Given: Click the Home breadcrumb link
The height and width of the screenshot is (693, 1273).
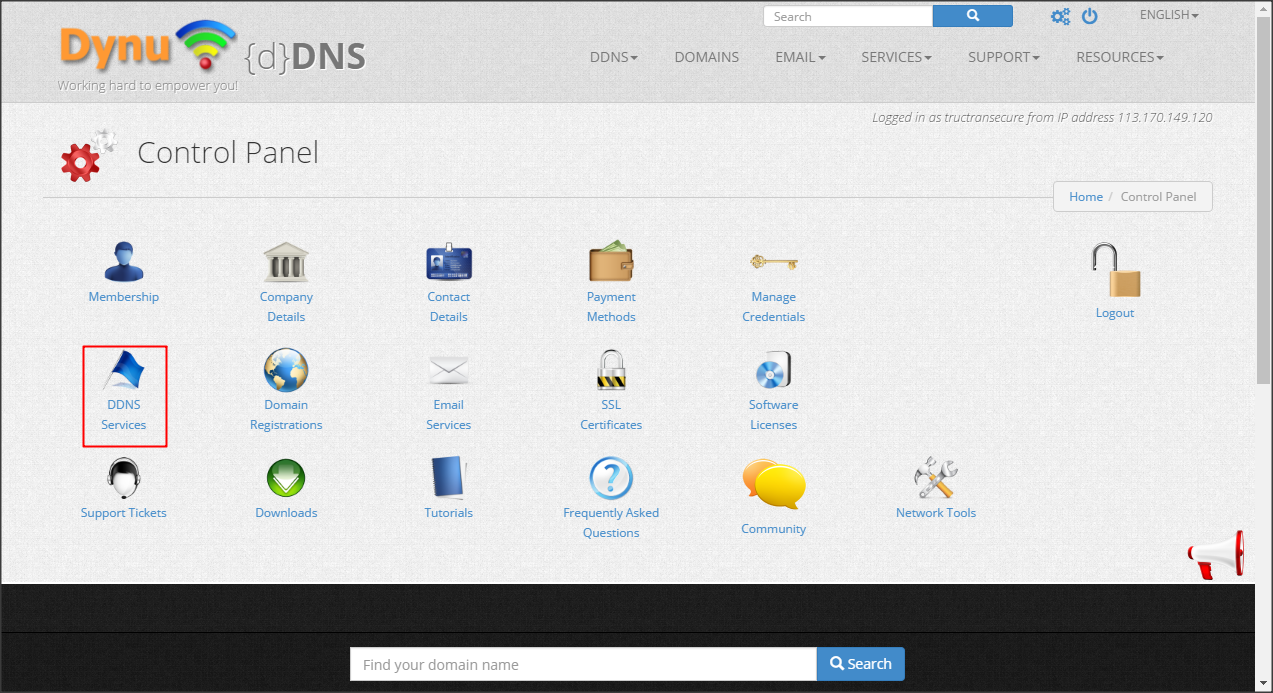Looking at the screenshot, I should (1085, 197).
